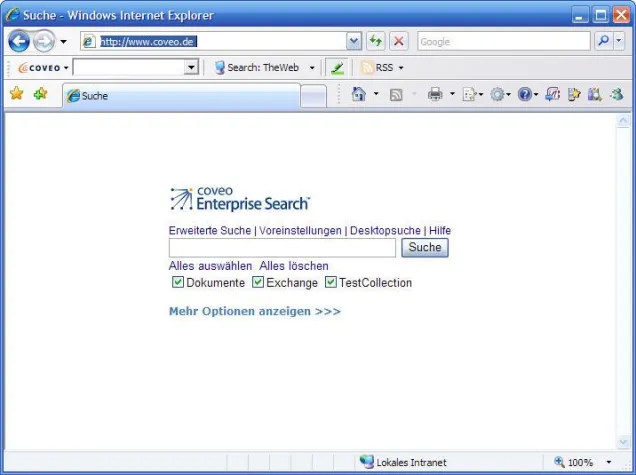Click the Add to Favorites icon
The image size is (636, 475).
40,94
